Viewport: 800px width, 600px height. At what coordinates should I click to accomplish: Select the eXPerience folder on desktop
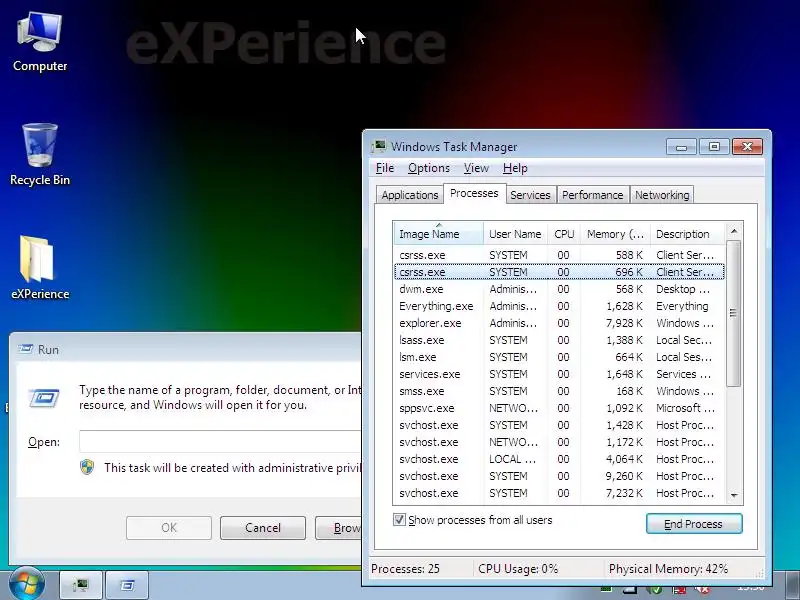(40, 267)
